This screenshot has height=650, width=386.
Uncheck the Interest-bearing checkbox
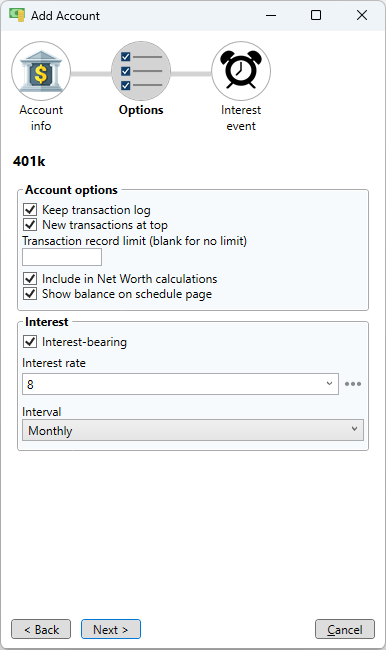pyautogui.click(x=30, y=342)
